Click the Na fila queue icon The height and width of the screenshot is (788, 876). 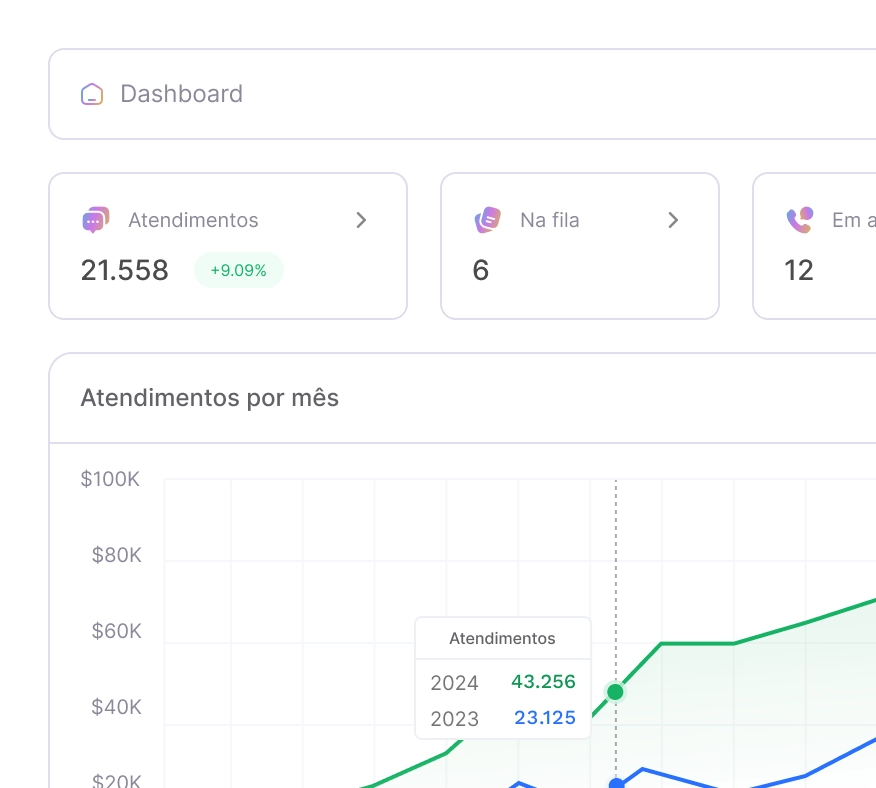(488, 220)
